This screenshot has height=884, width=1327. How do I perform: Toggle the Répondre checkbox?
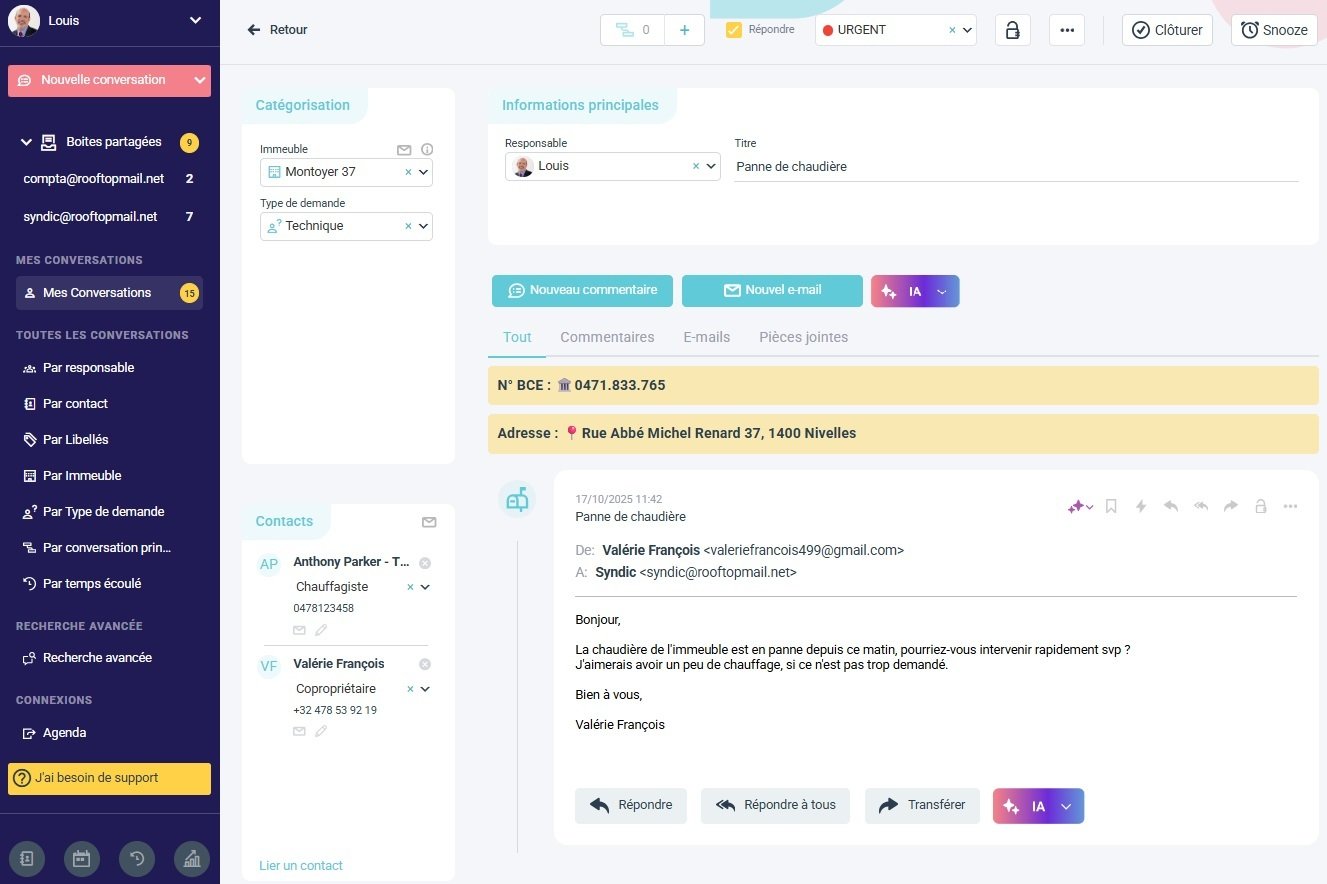point(734,30)
